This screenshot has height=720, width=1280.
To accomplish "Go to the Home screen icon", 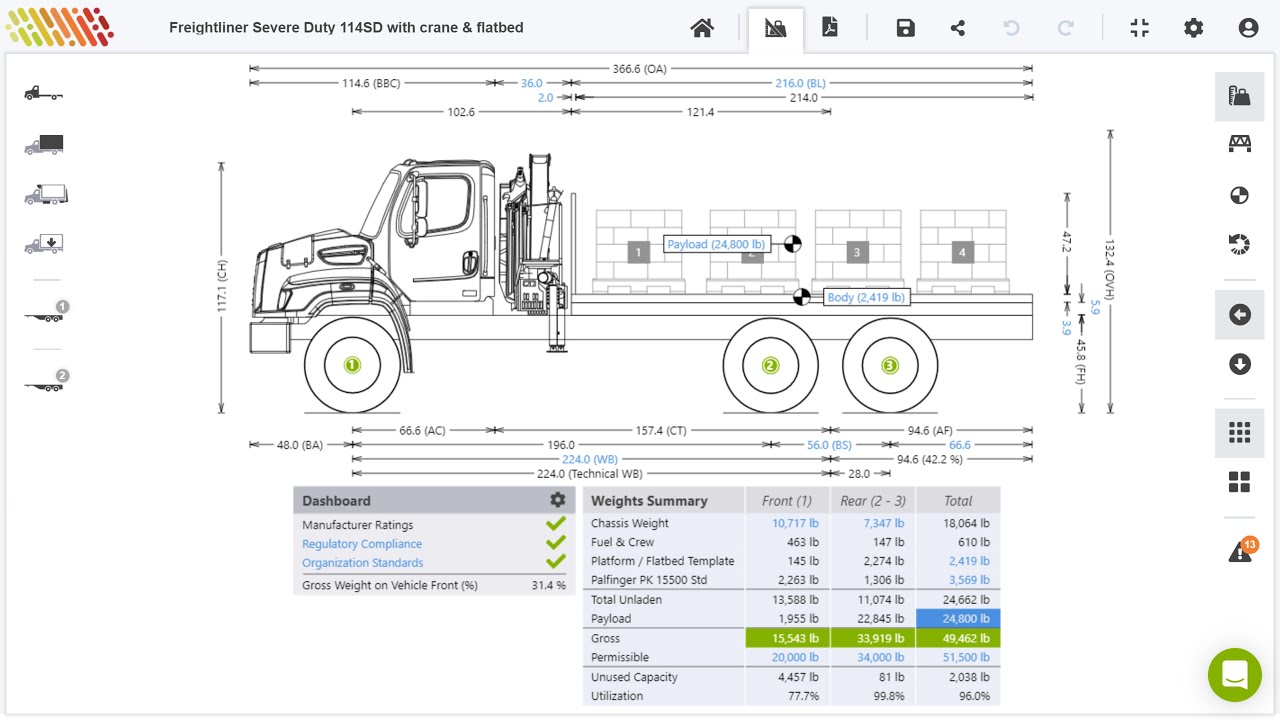I will pyautogui.click(x=702, y=28).
